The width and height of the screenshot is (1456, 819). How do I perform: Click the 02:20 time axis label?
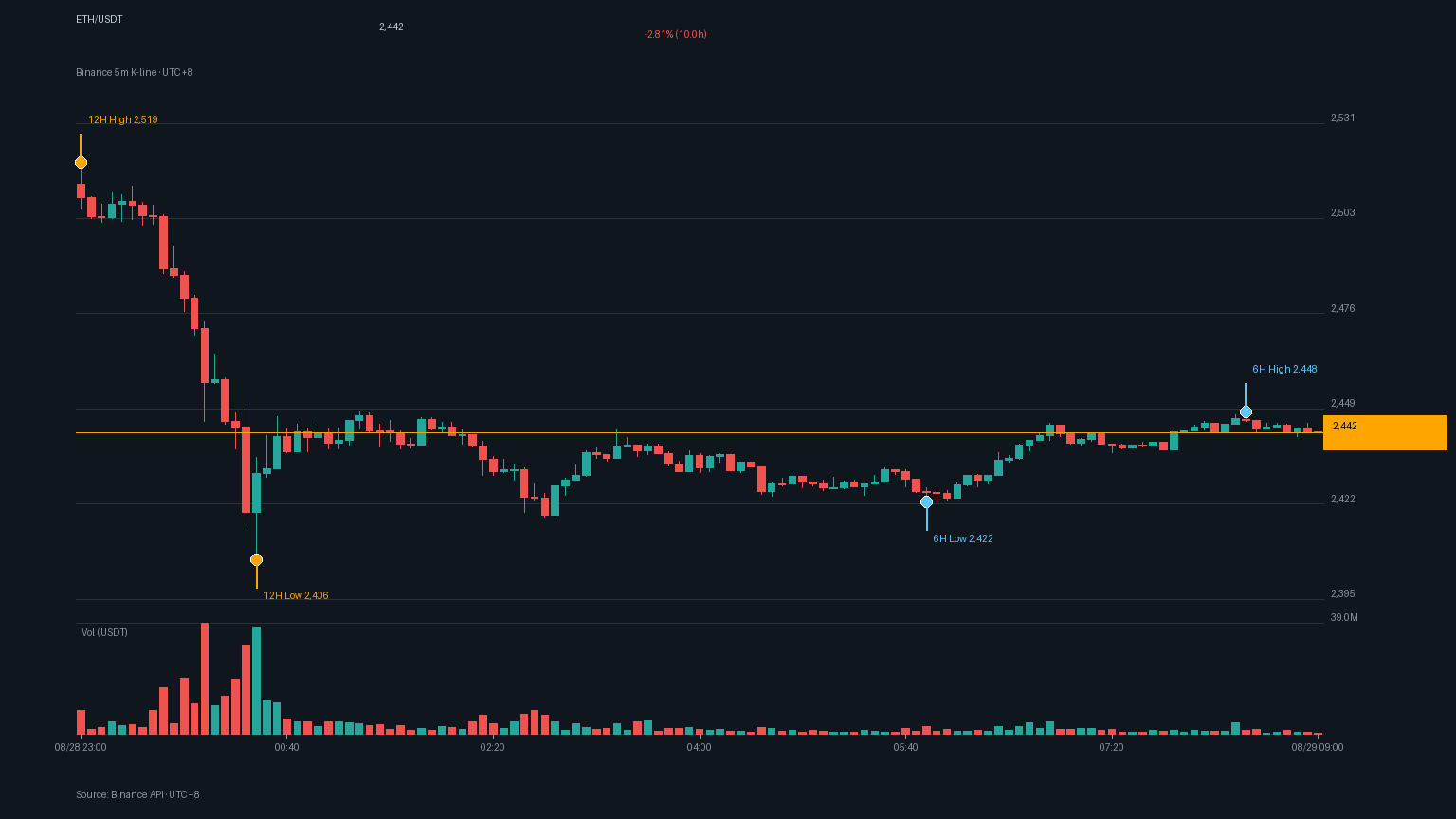click(x=493, y=747)
